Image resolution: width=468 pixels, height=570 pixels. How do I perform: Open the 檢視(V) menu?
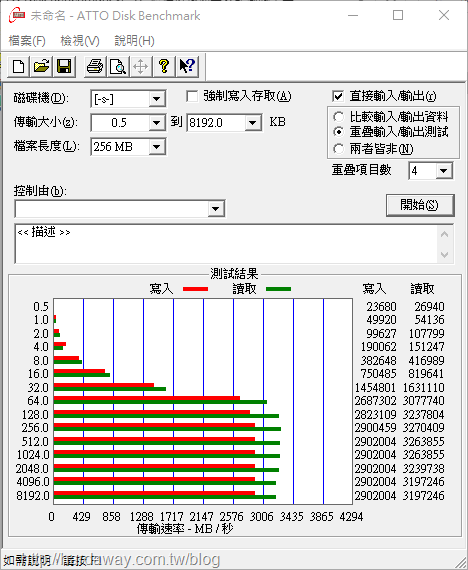[80, 41]
